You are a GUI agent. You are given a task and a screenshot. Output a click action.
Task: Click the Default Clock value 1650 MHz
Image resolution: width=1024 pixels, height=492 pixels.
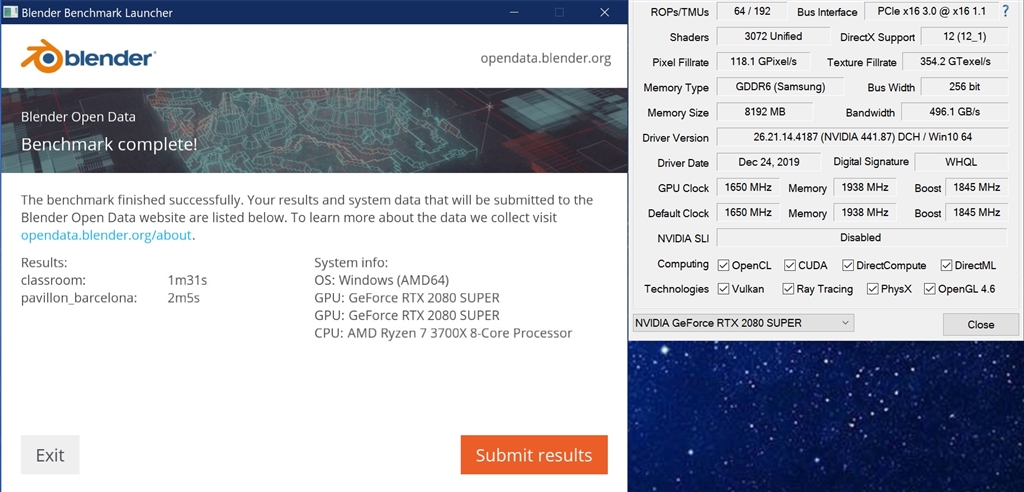coord(748,212)
